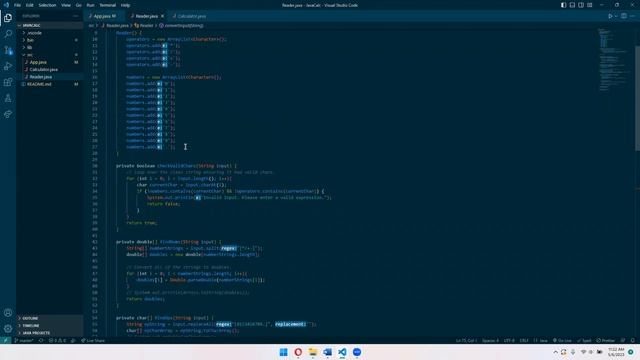Open the Run and Debug view
The width and height of the screenshot is (640, 360).
pyautogui.click(x=8, y=66)
